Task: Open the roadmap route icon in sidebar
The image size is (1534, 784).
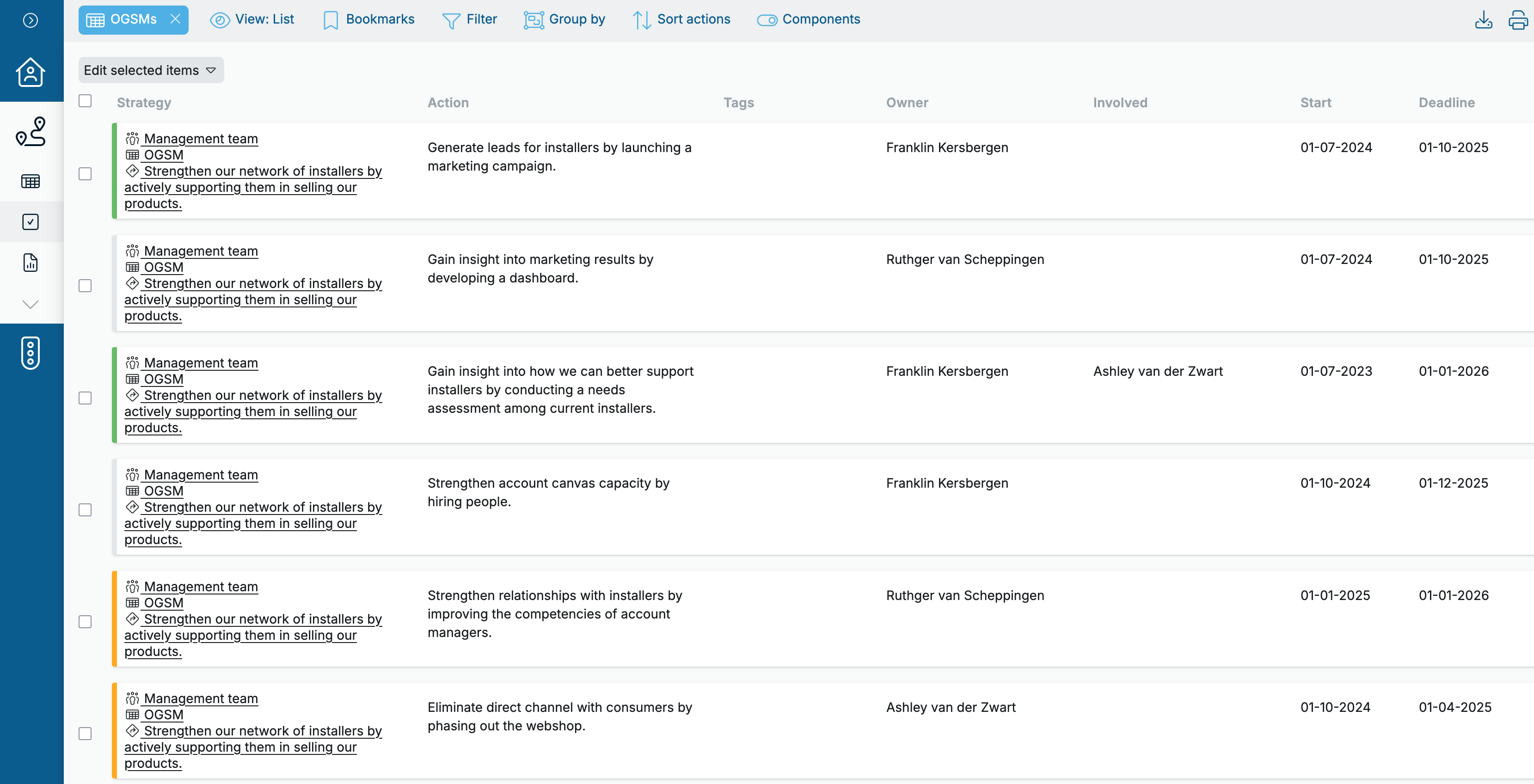Action: tap(31, 131)
